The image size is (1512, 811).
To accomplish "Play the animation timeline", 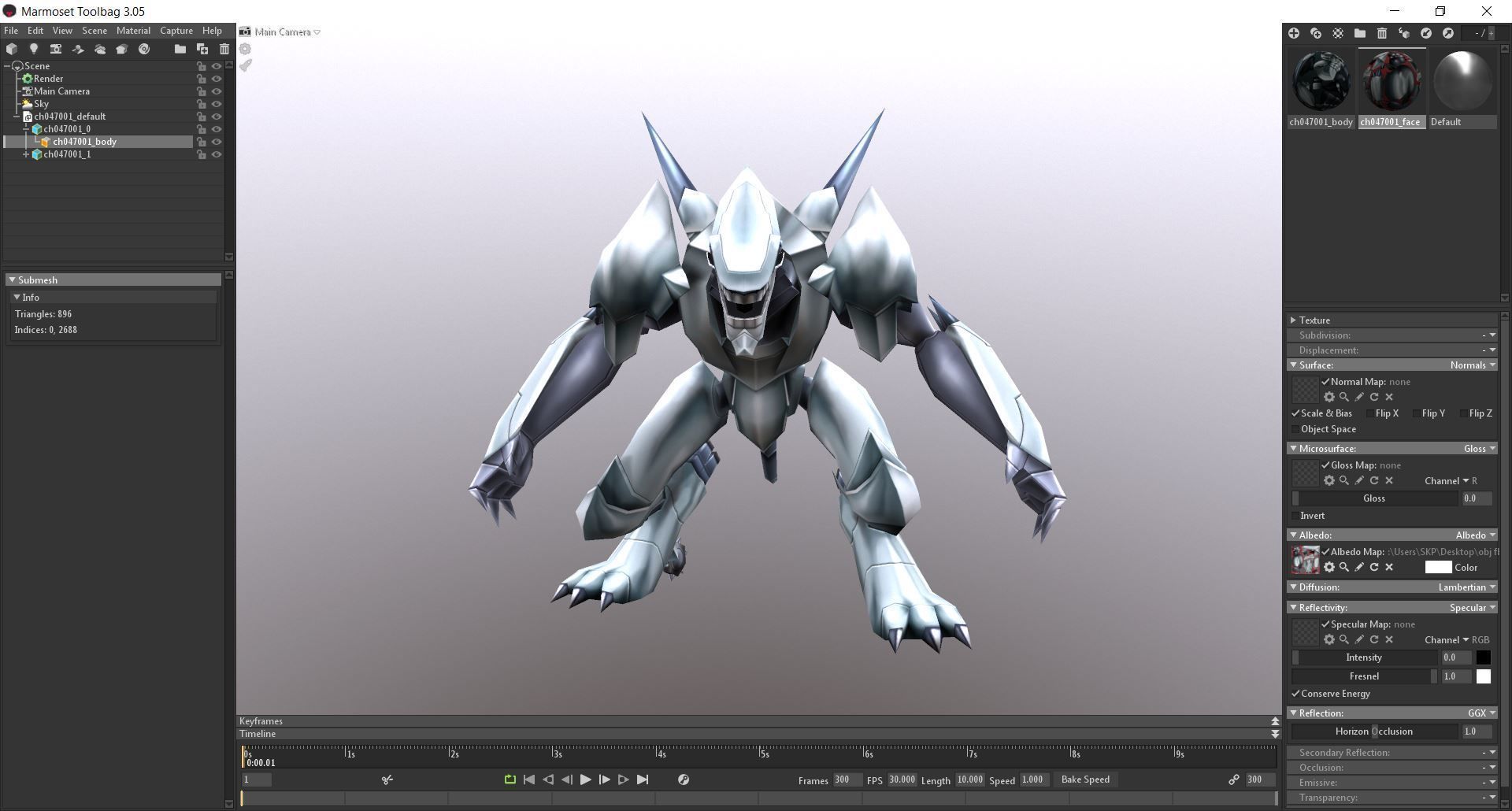I will (585, 780).
